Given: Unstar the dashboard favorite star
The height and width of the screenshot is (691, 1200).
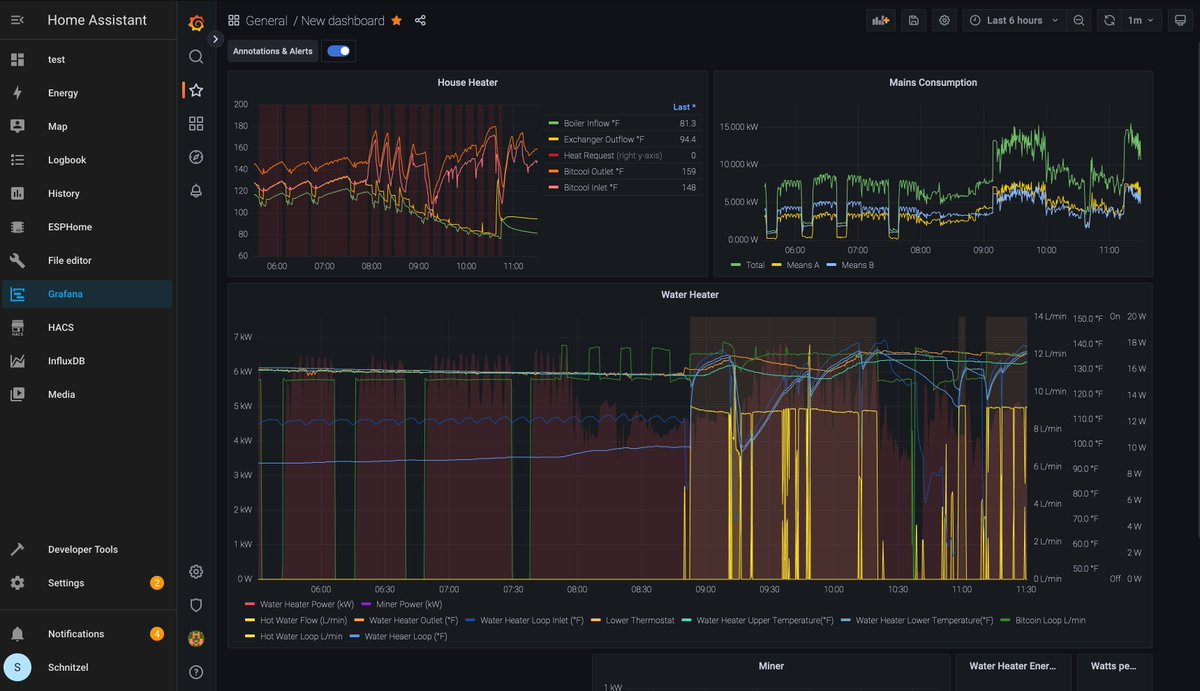Looking at the screenshot, I should (396, 20).
